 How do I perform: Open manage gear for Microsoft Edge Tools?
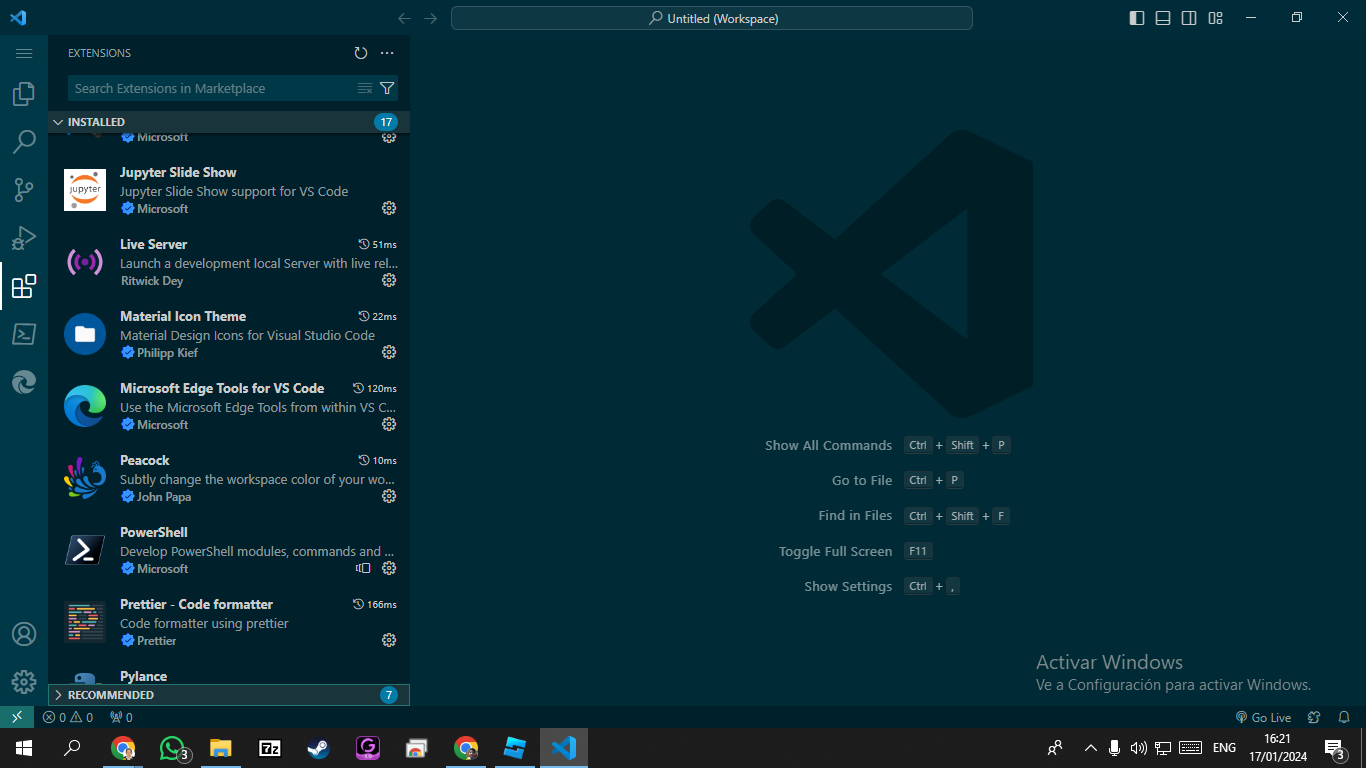pos(389,424)
